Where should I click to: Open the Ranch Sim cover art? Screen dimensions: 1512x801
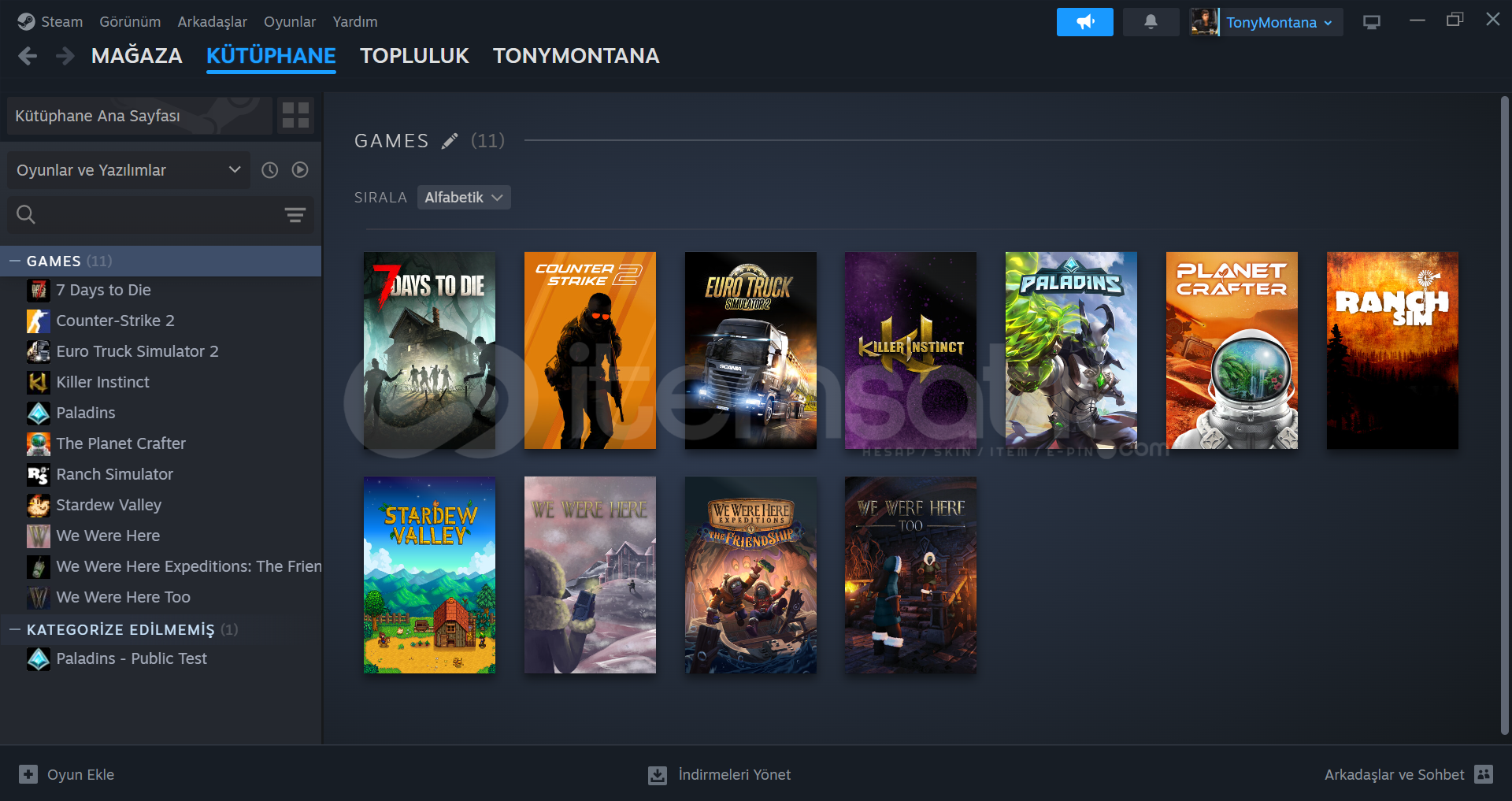[1392, 350]
